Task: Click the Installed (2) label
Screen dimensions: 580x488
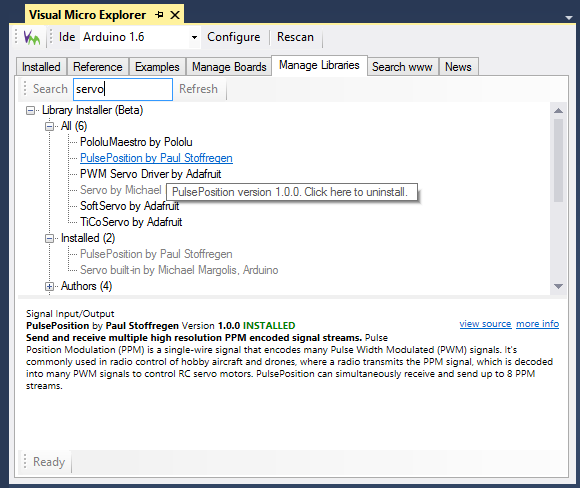Action: click(x=88, y=238)
